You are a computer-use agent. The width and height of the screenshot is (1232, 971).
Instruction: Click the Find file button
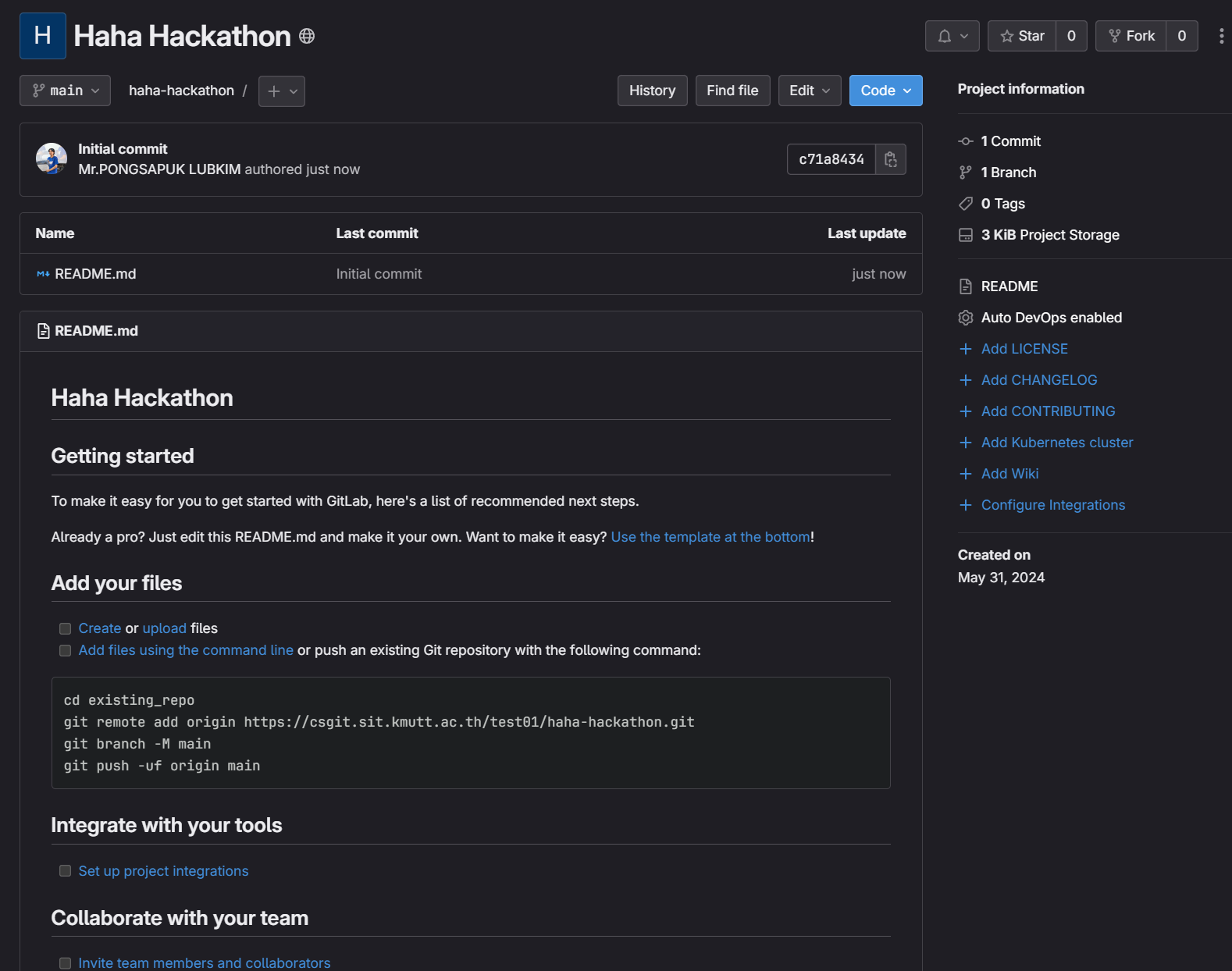tap(732, 91)
